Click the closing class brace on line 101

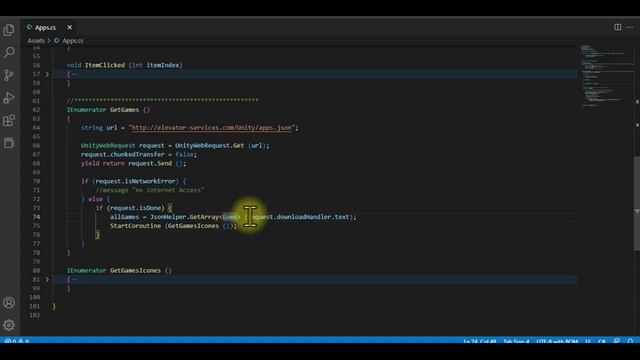click(54, 306)
